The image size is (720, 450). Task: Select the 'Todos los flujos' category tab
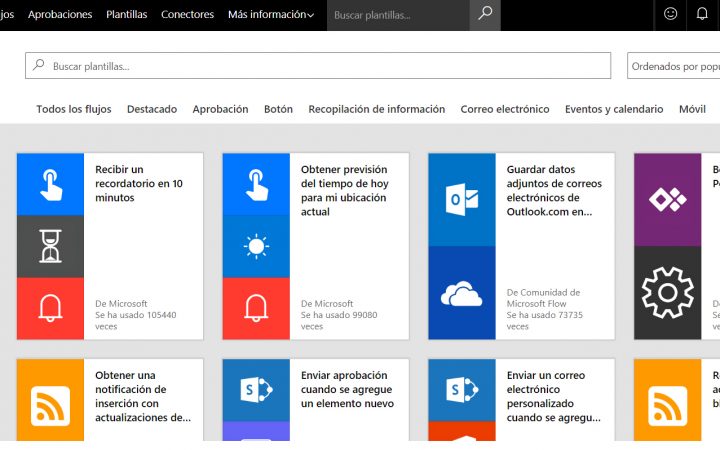tap(74, 109)
